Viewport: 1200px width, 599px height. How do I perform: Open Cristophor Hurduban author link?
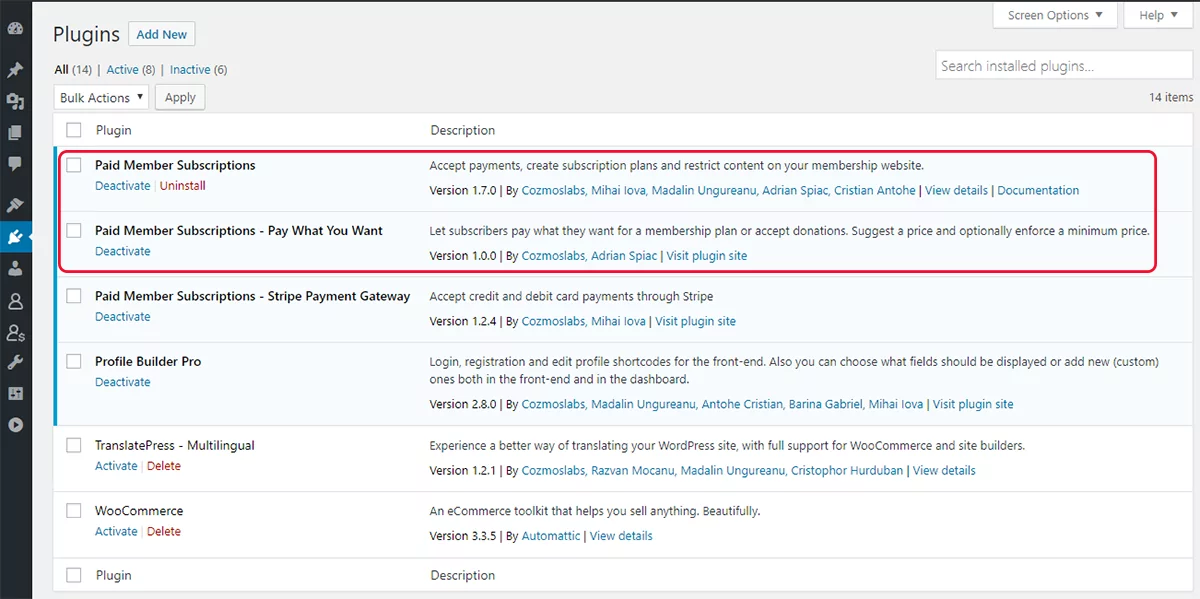pos(847,470)
